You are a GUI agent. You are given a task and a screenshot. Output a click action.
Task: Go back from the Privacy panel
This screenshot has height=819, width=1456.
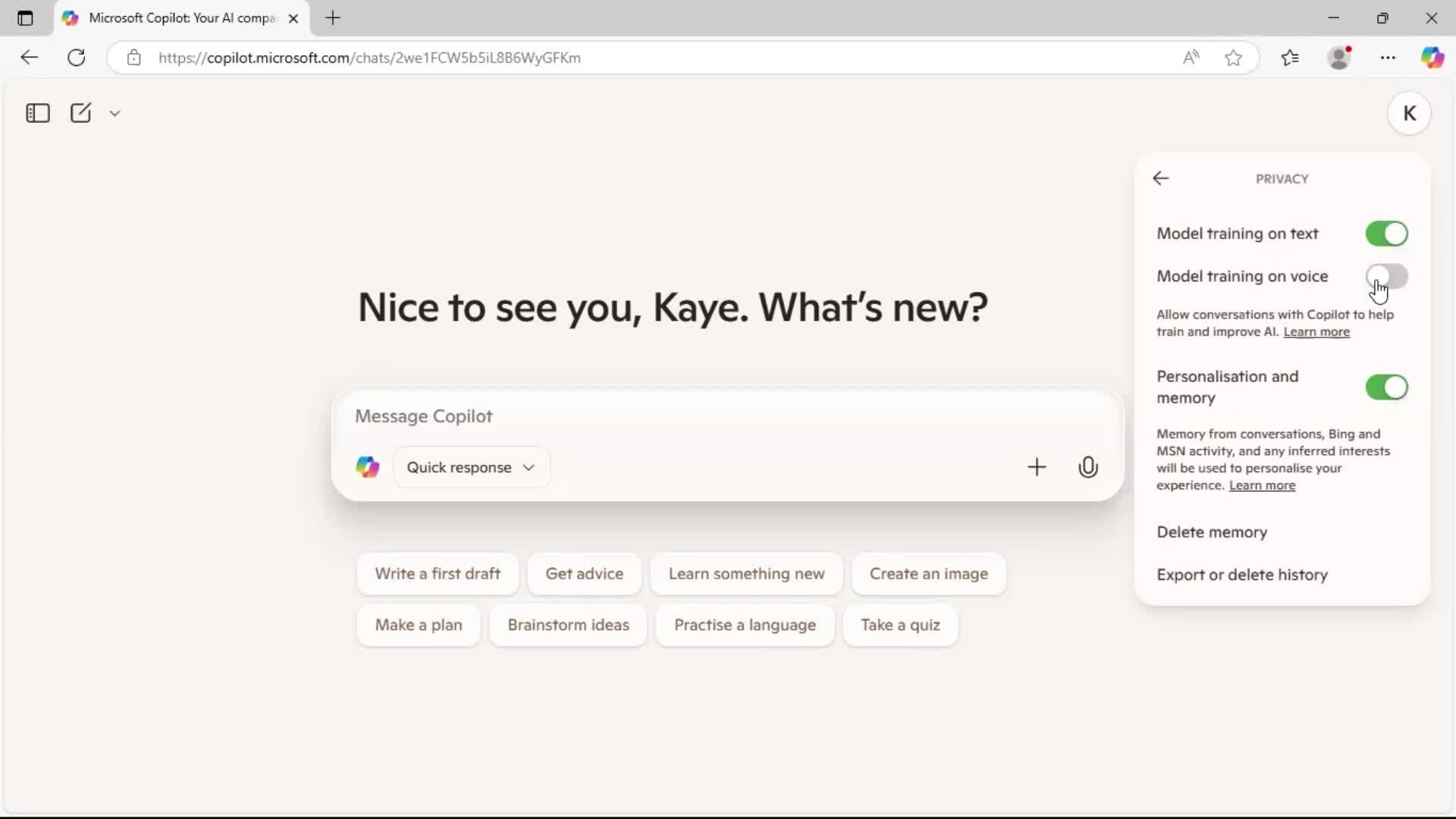tap(1160, 178)
